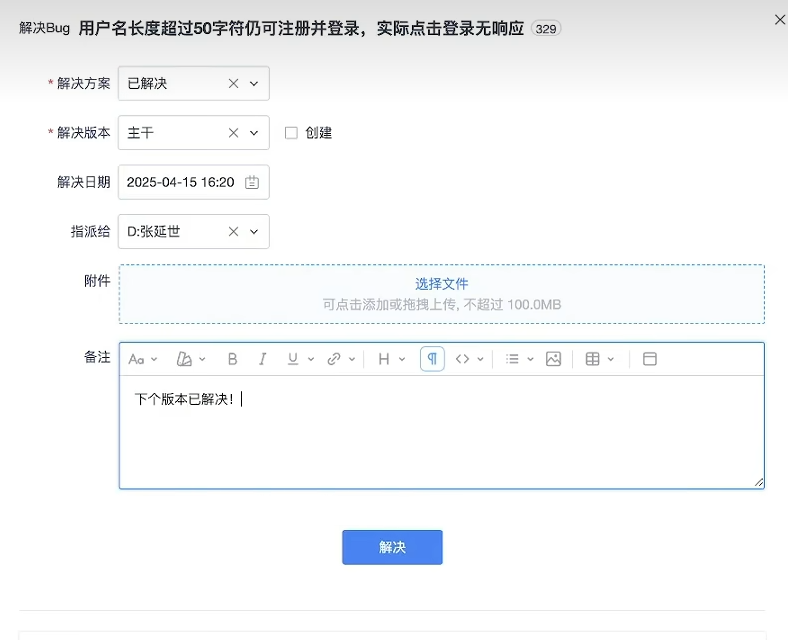Image resolution: width=788 pixels, height=640 pixels.
Task: Click the bug ID 329 badge
Action: pos(546,29)
